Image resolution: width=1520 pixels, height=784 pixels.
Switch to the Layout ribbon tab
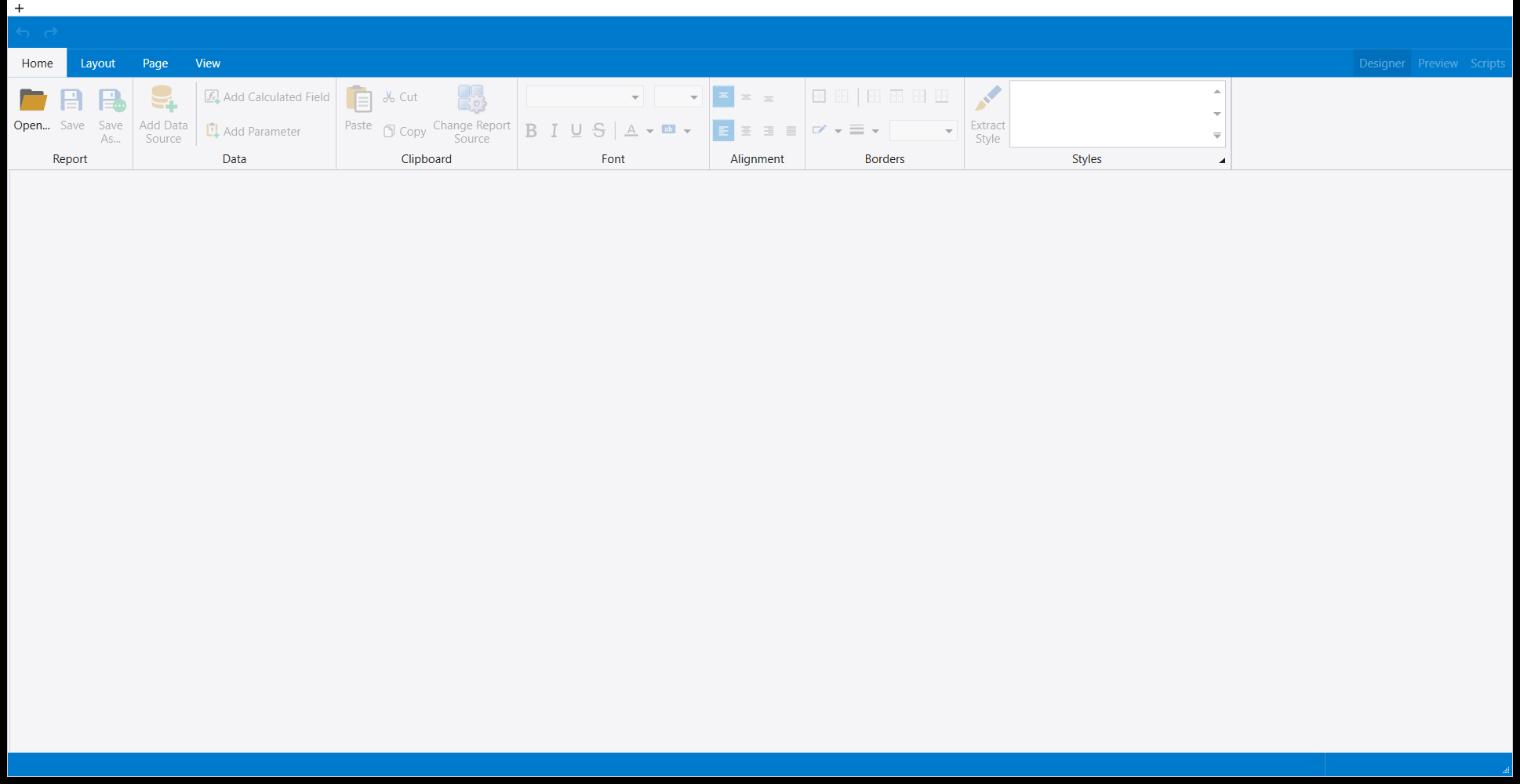[x=98, y=64]
